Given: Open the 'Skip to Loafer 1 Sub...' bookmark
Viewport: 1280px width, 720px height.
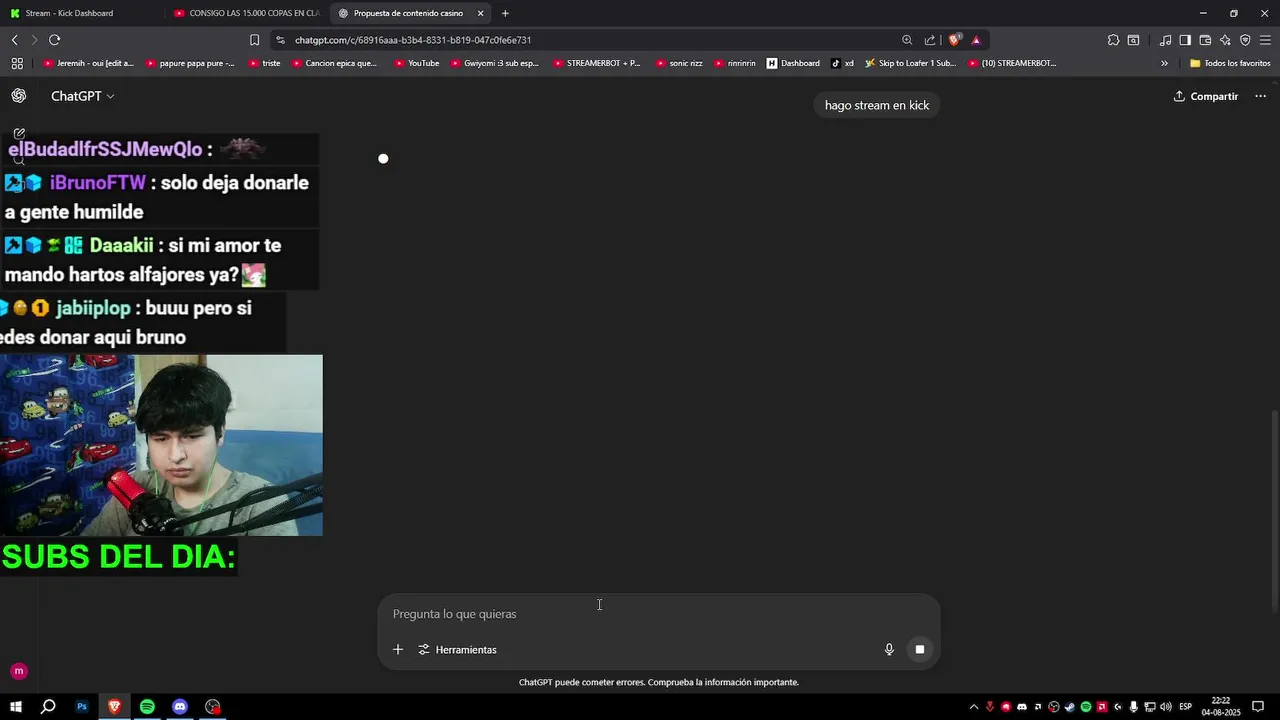Looking at the screenshot, I should click(x=911, y=63).
